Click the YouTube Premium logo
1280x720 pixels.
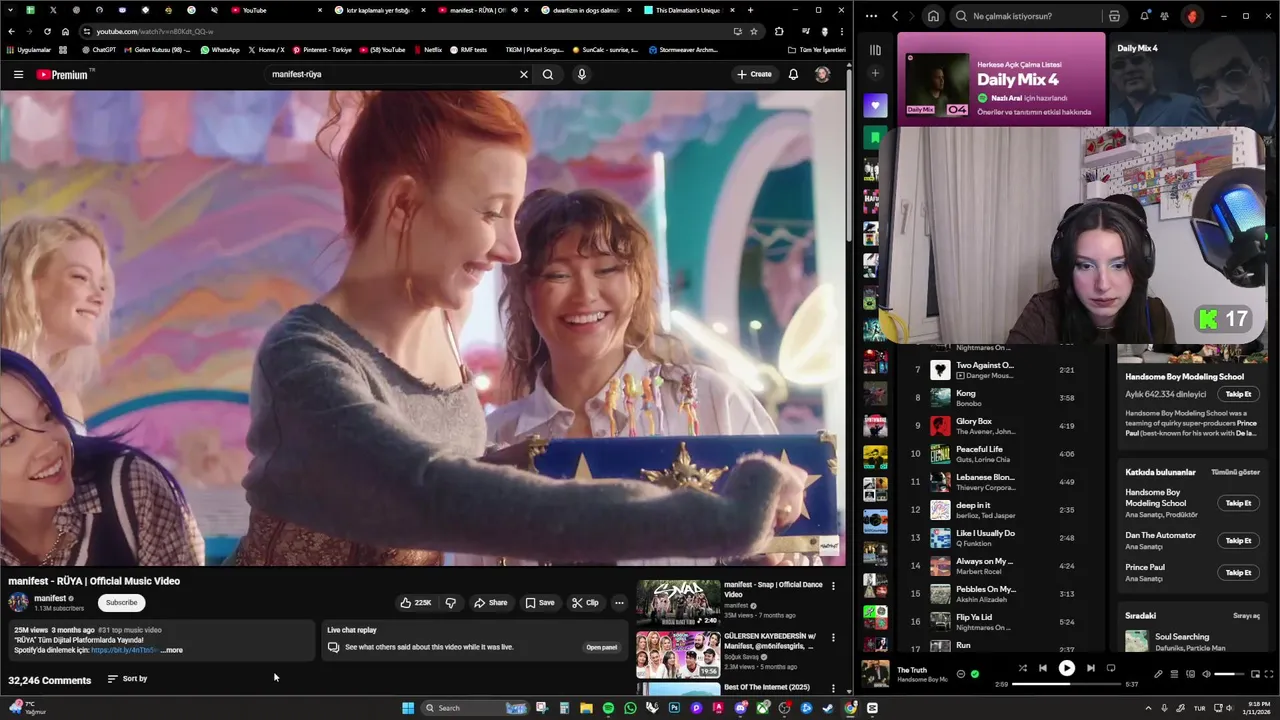(62, 74)
